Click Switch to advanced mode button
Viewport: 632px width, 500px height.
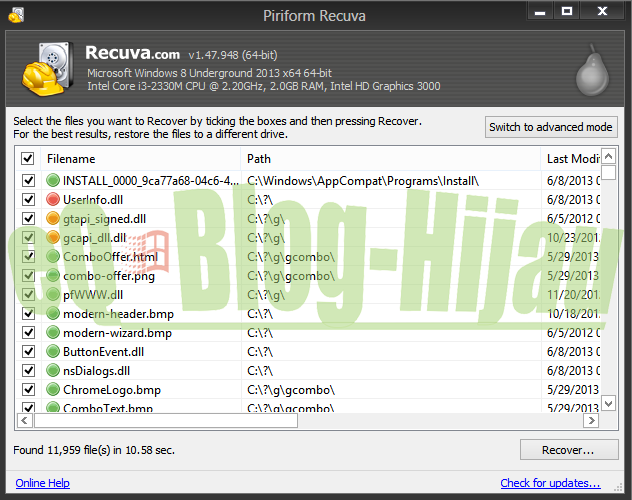click(551, 127)
